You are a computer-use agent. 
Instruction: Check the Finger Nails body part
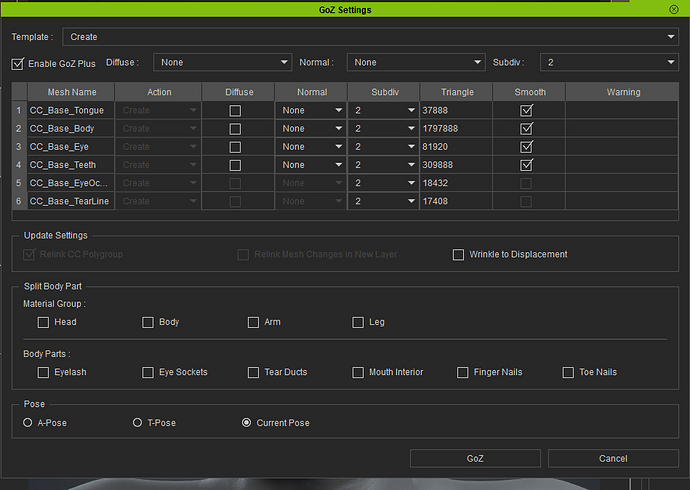pyautogui.click(x=462, y=373)
